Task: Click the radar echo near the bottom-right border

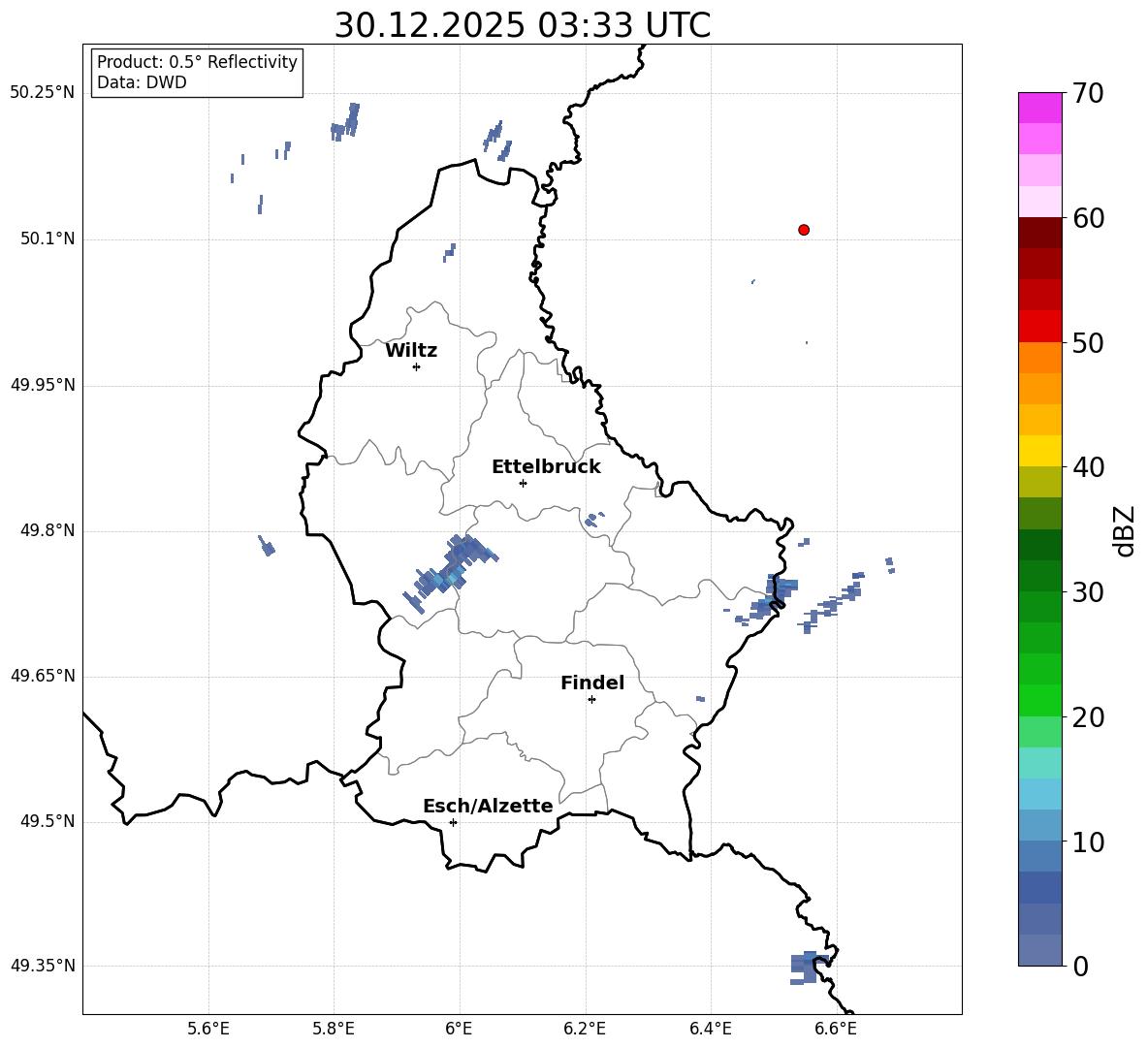Action: pyautogui.click(x=810, y=968)
